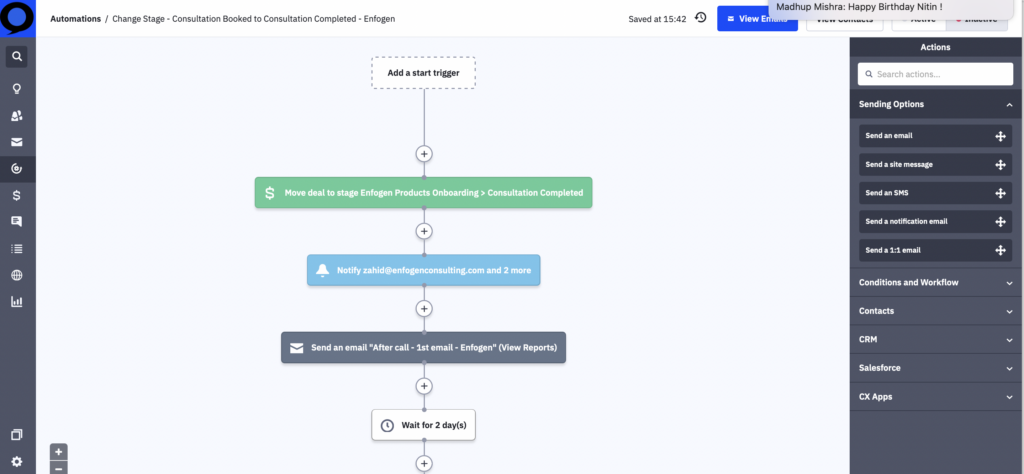Click move handle on Send an SMS action
Image resolution: width=1024 pixels, height=474 pixels.
click(x=1000, y=193)
